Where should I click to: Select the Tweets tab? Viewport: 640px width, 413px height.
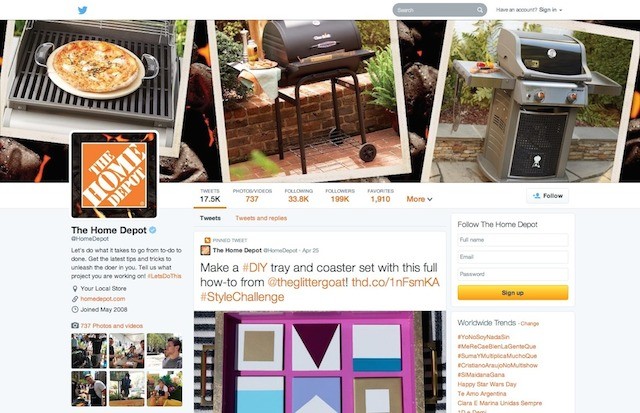coord(210,218)
